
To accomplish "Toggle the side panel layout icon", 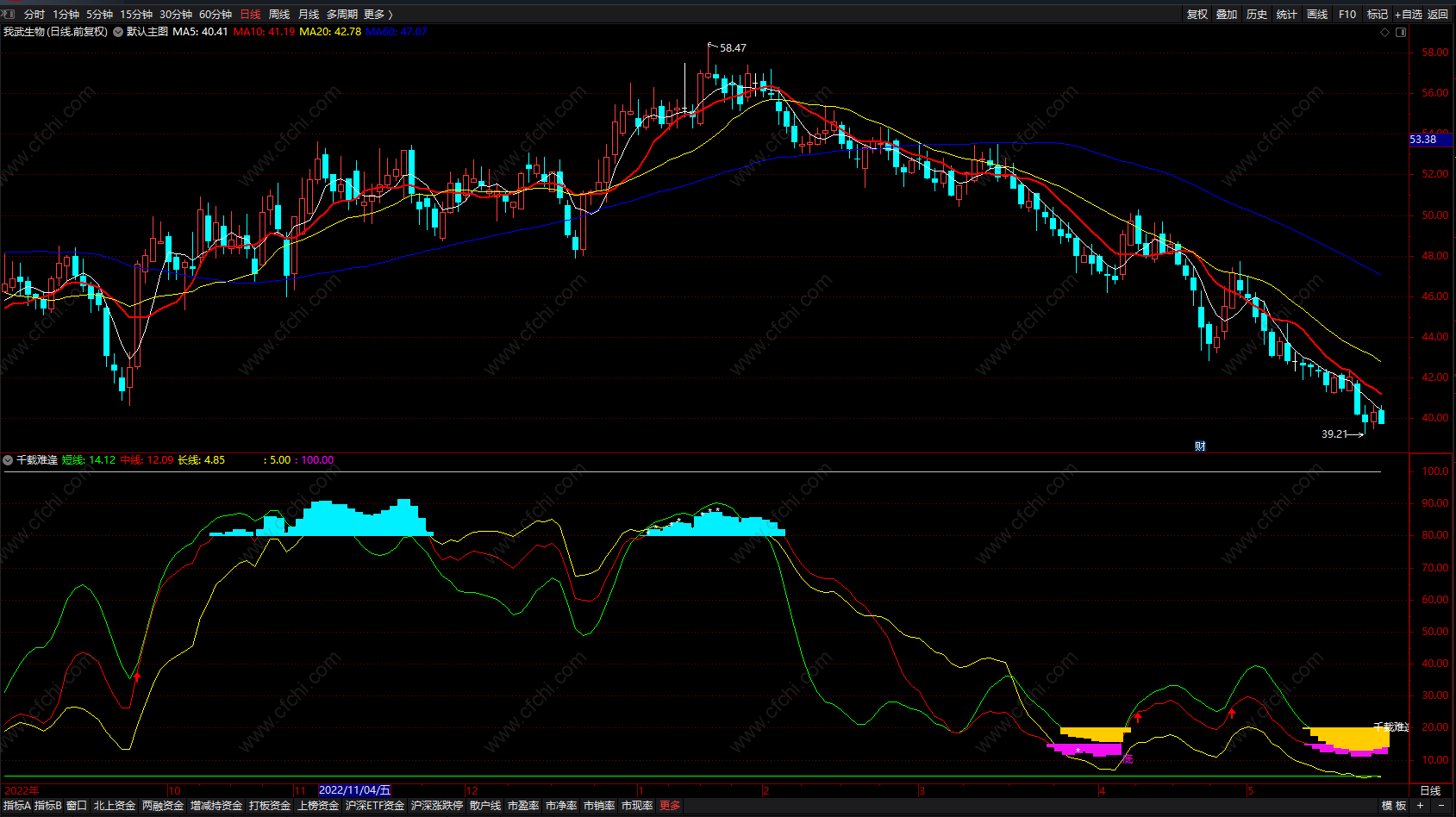I will 1401,32.
